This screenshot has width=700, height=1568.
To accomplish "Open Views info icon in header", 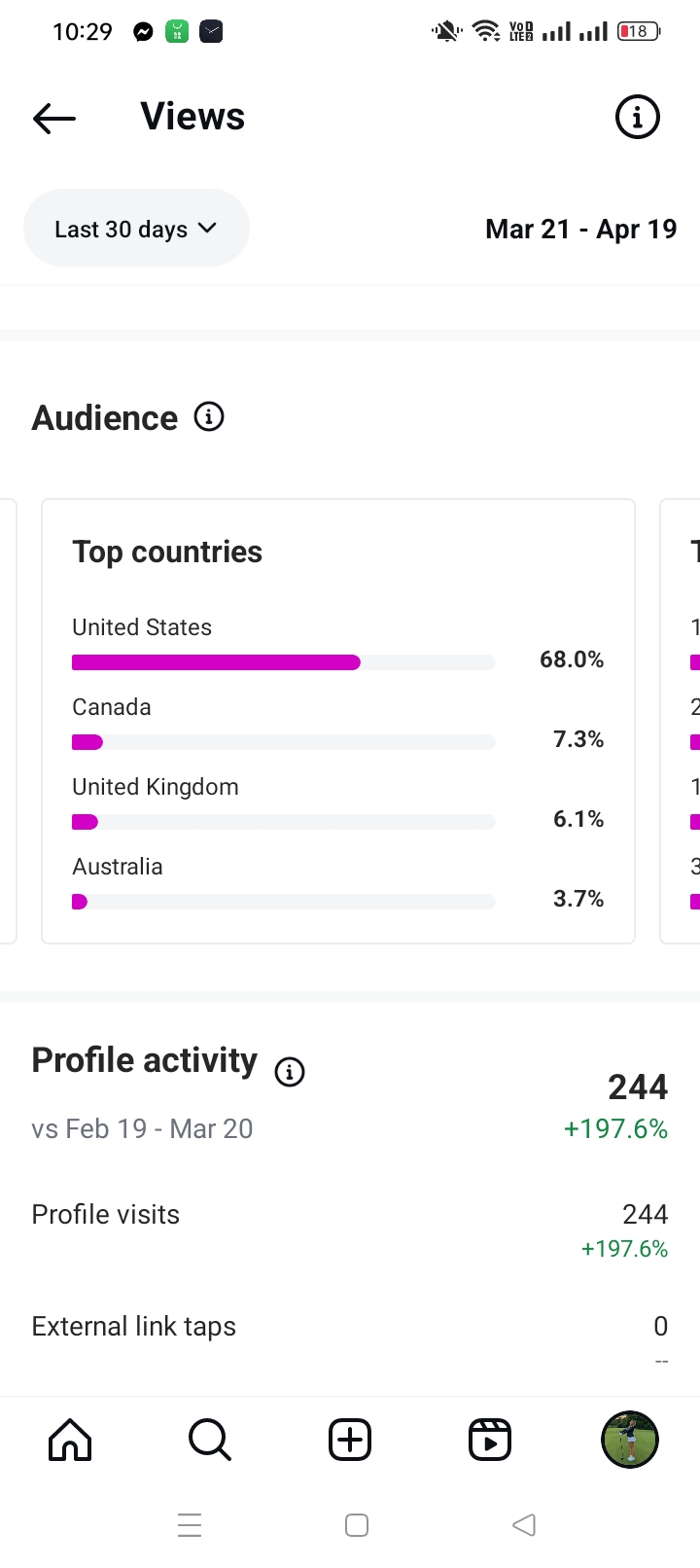I will [638, 118].
